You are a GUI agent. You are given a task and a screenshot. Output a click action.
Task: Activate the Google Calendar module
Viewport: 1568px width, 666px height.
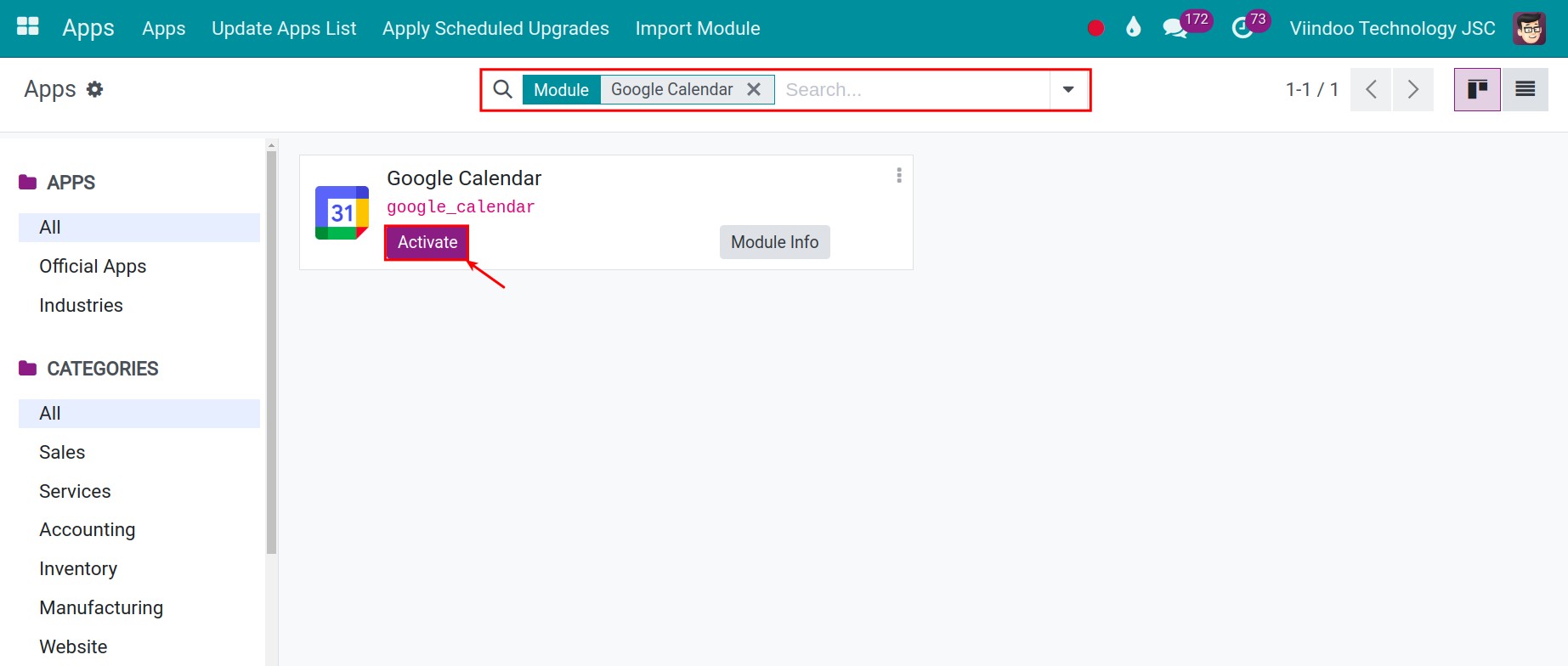427,242
